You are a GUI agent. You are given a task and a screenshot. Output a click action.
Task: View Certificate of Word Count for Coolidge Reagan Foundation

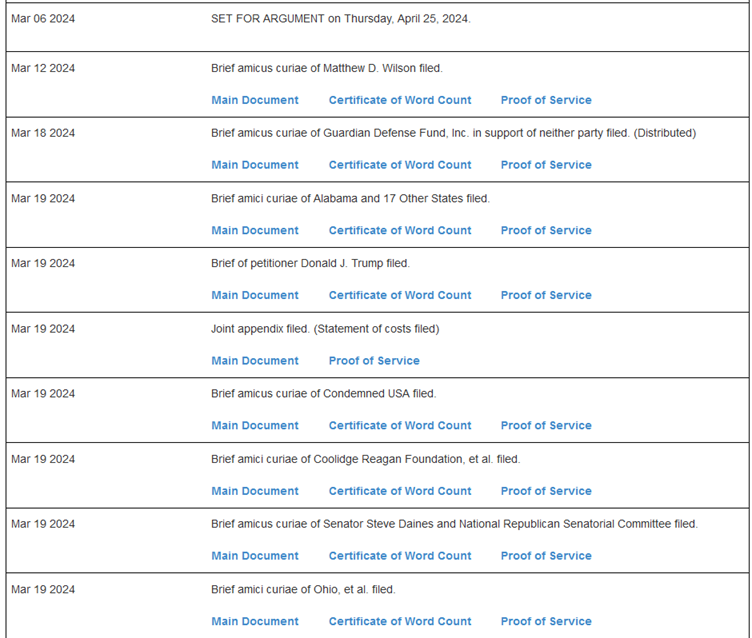coord(400,491)
